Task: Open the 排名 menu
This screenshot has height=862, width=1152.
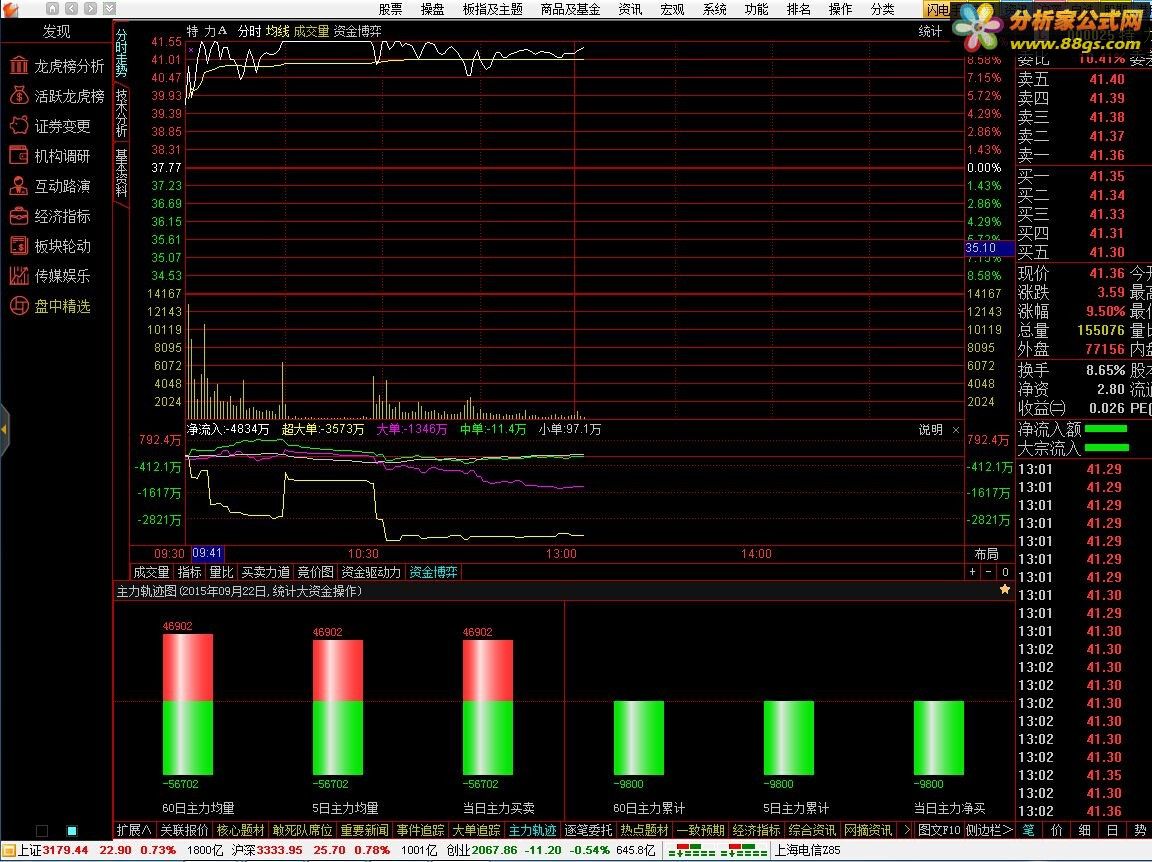Action: click(799, 9)
